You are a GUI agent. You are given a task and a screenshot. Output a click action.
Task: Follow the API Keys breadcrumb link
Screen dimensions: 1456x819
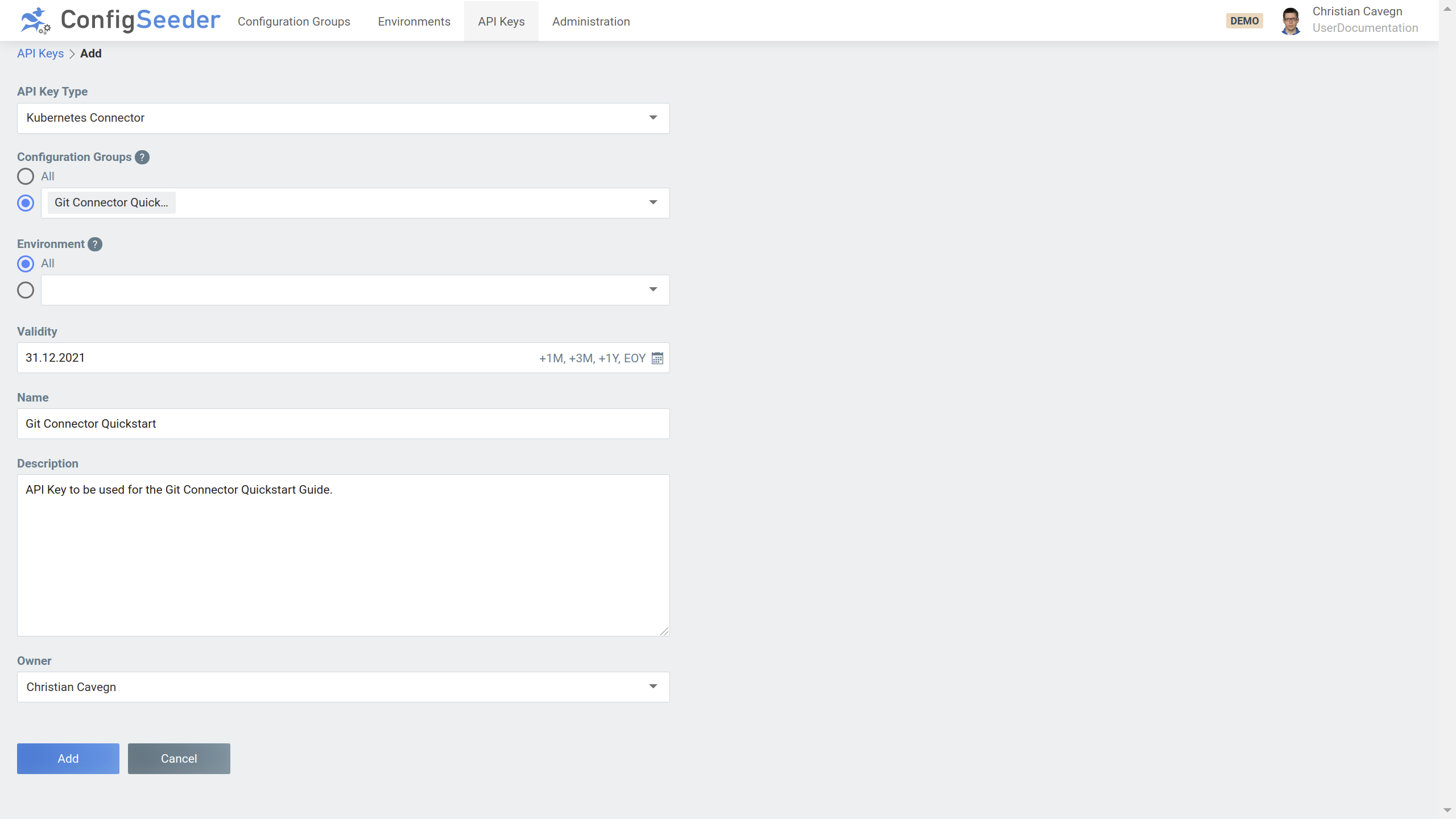(x=40, y=53)
